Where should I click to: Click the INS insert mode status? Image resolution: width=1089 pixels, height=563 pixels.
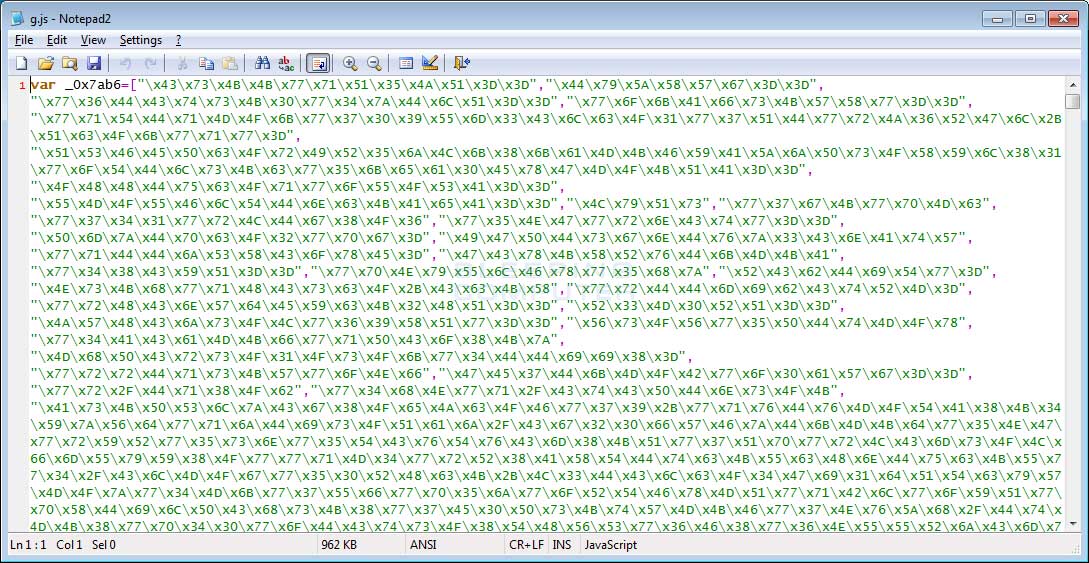[x=562, y=546]
